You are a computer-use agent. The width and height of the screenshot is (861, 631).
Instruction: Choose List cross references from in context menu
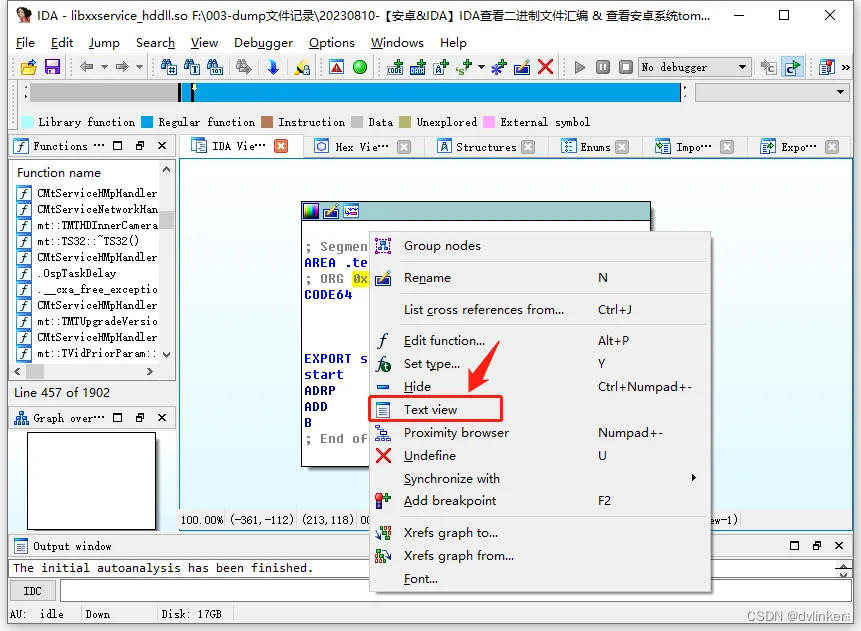click(484, 310)
